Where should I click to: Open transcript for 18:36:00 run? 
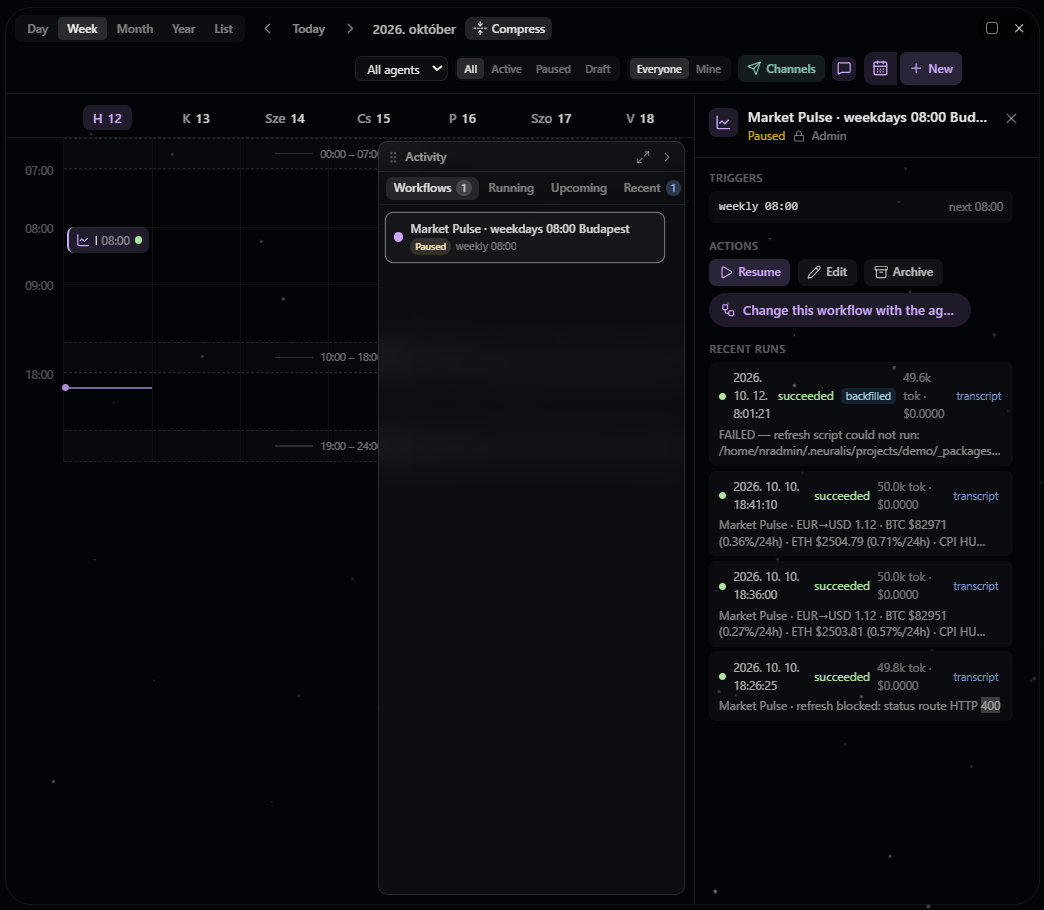coord(975,586)
